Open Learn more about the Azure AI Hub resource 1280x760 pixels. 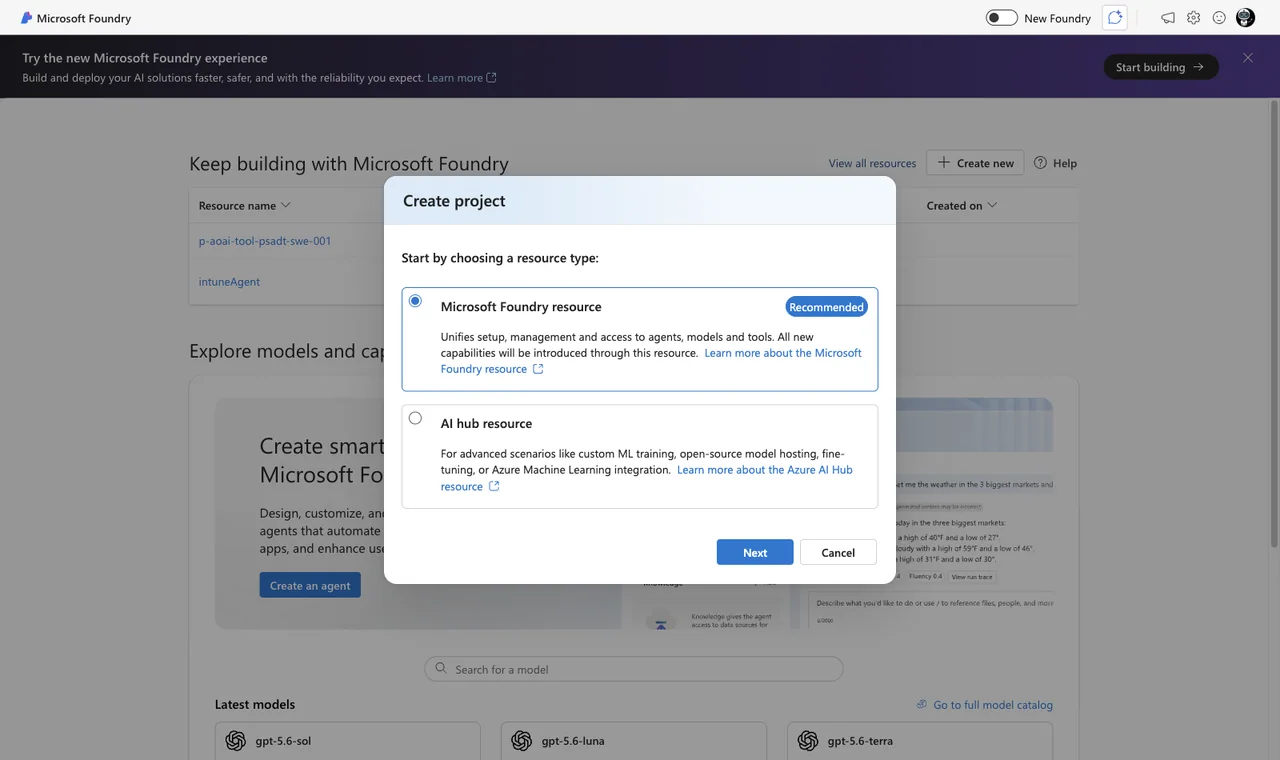coord(647,478)
